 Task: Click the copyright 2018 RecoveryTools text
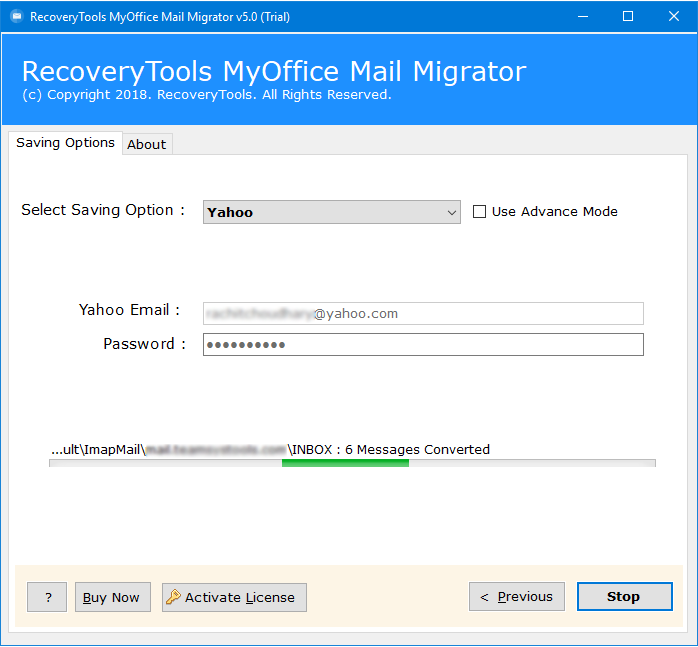coord(207,95)
